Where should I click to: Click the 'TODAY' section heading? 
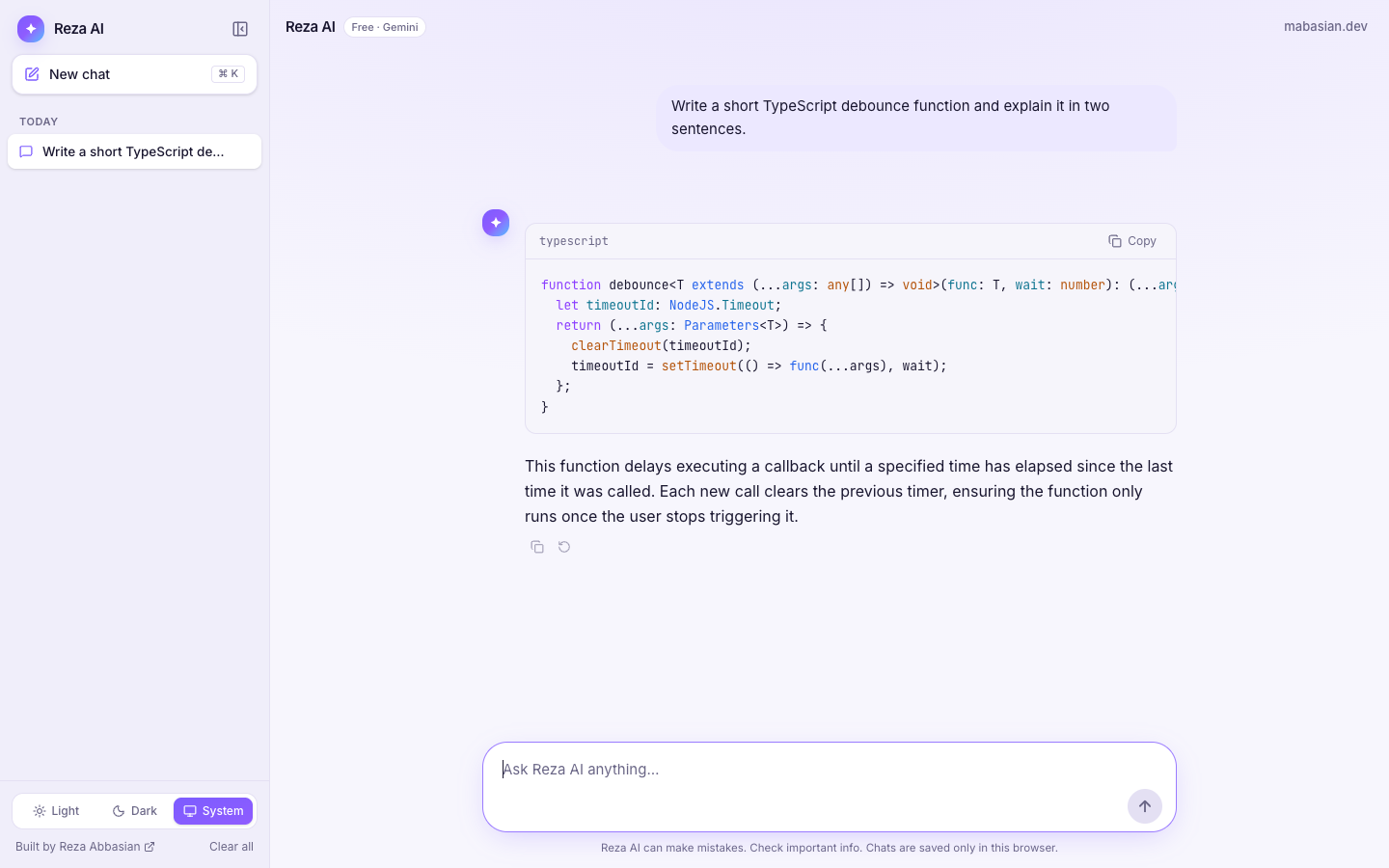tap(39, 122)
